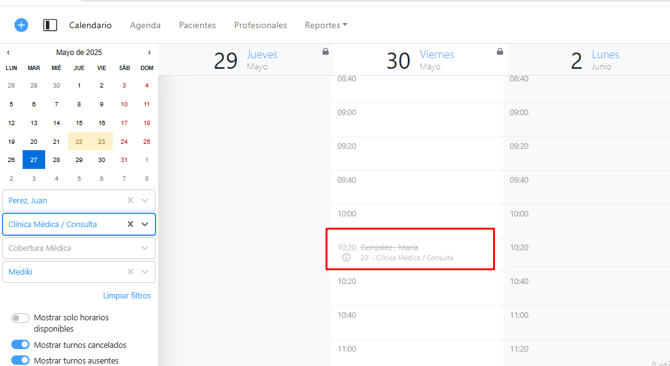The width and height of the screenshot is (670, 366).
Task: Click the lock icon on Viernes 30
Action: (500, 52)
